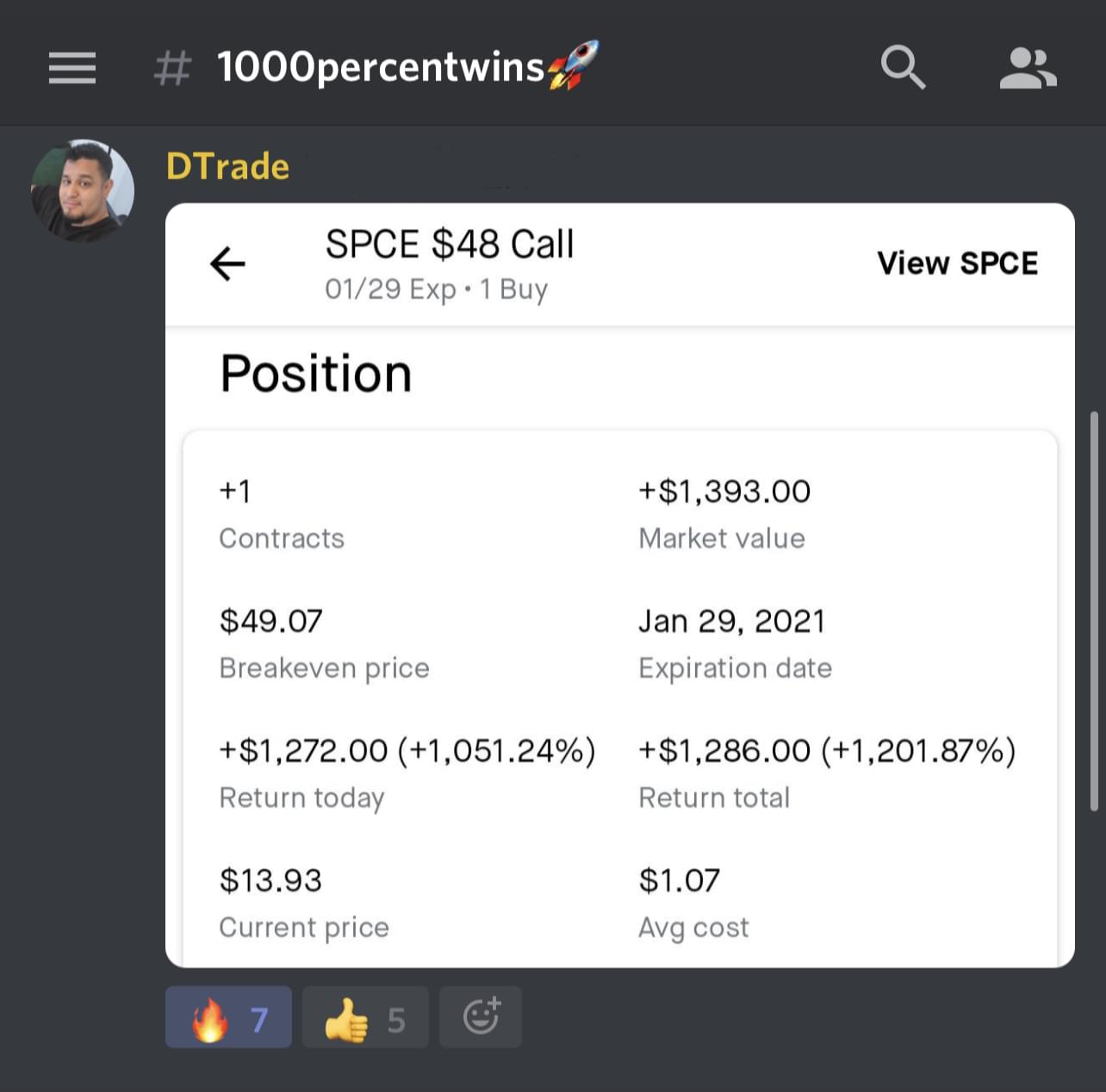Click the +$1,393.00 market value
Image resolution: width=1106 pixels, height=1092 pixels.
[724, 492]
